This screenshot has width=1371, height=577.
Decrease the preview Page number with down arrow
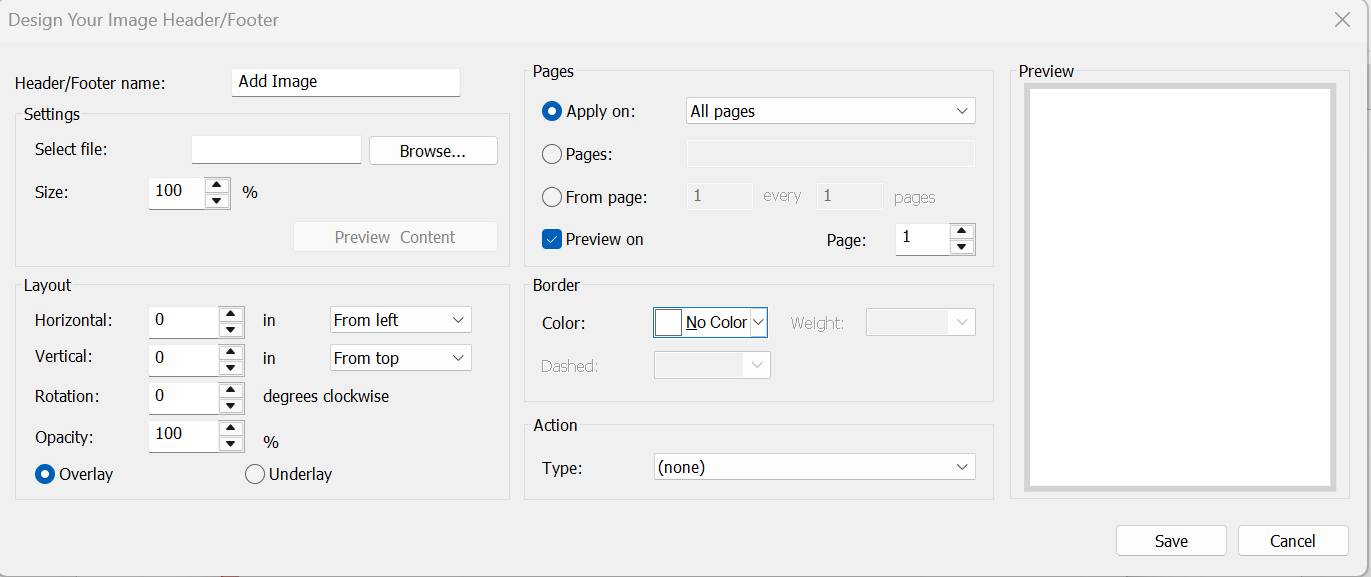(962, 247)
